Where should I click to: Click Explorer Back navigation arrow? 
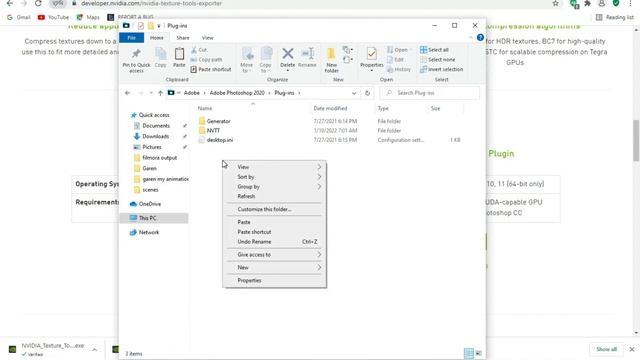click(127, 93)
